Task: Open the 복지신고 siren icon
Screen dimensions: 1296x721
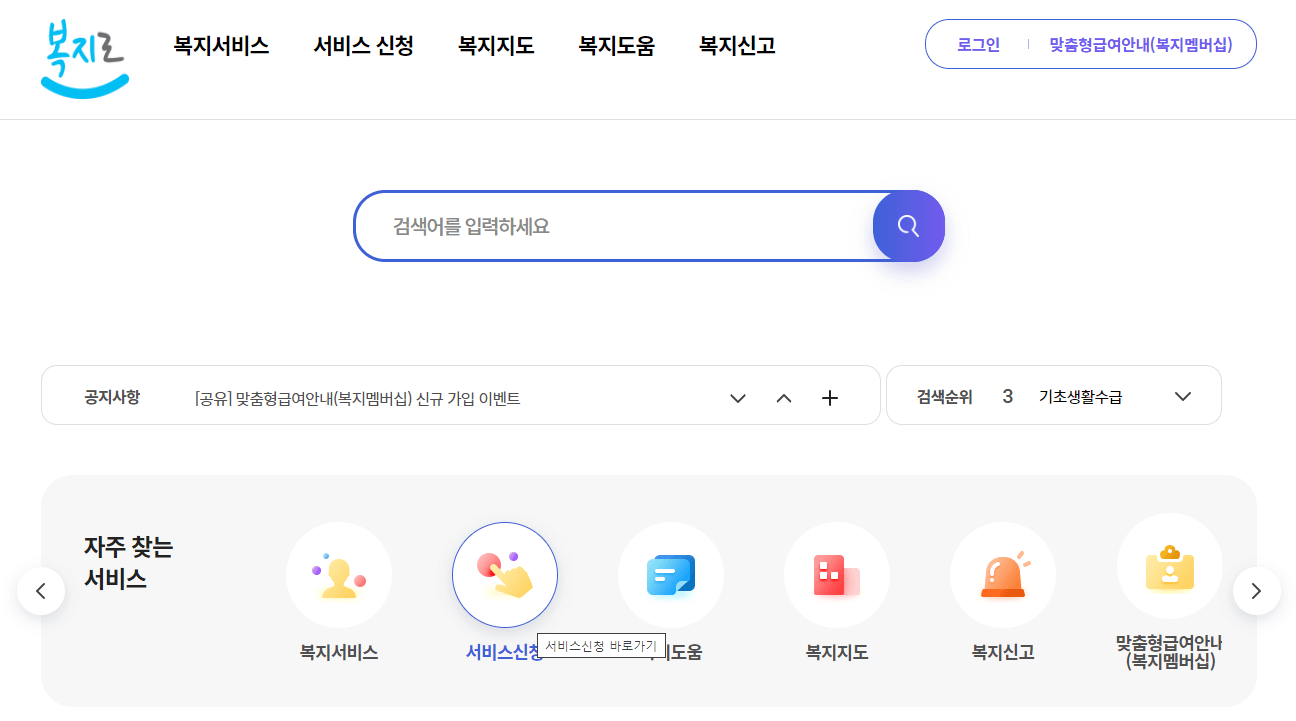Action: pyautogui.click(x=1003, y=575)
